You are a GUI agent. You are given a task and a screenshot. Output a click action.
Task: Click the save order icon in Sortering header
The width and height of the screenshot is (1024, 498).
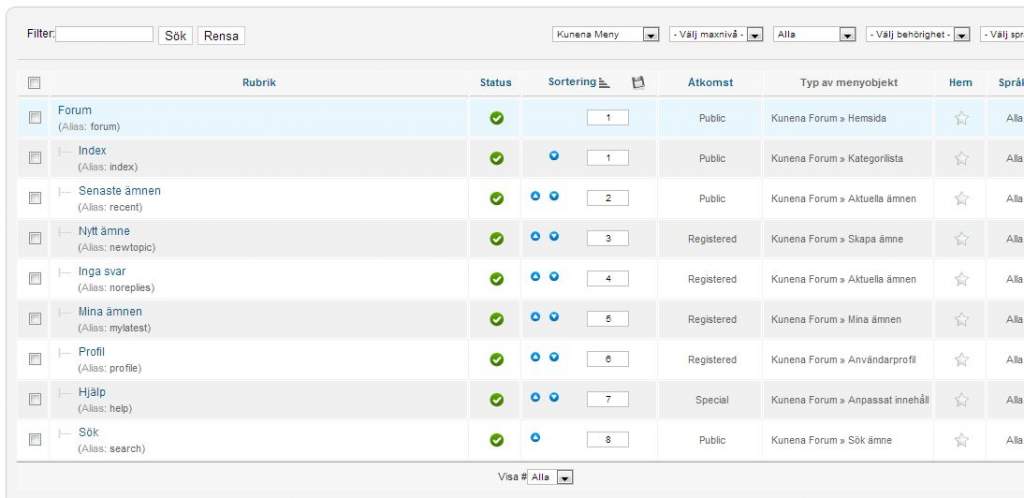click(x=638, y=83)
